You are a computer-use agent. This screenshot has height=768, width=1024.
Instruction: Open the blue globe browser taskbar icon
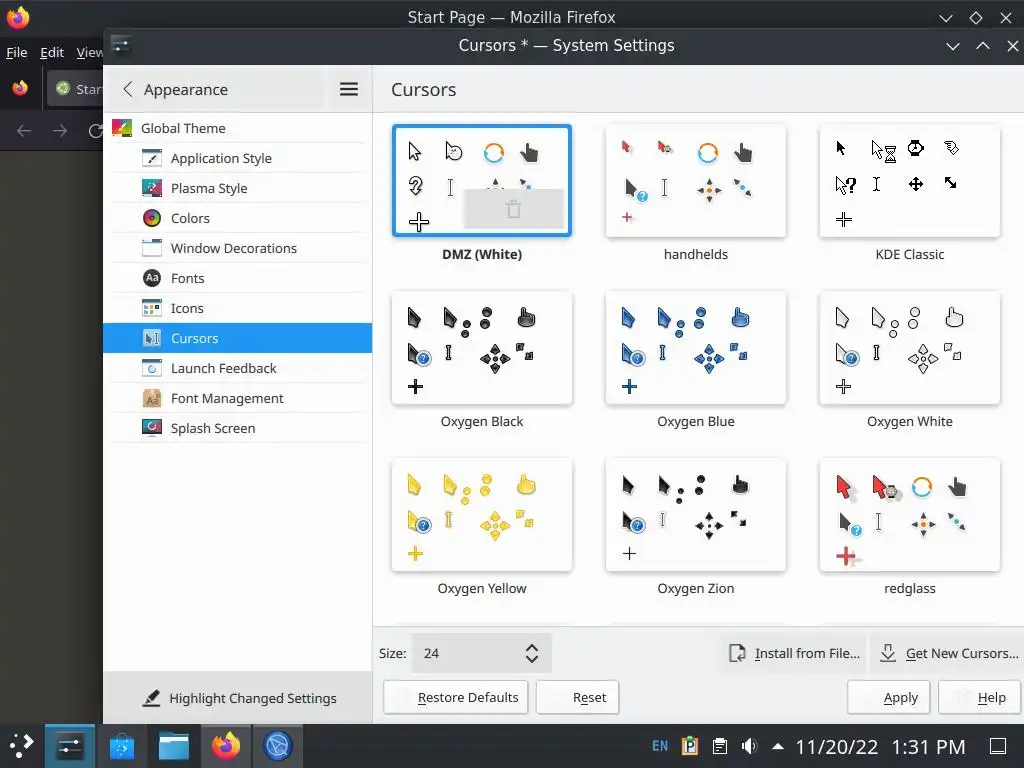coord(278,746)
